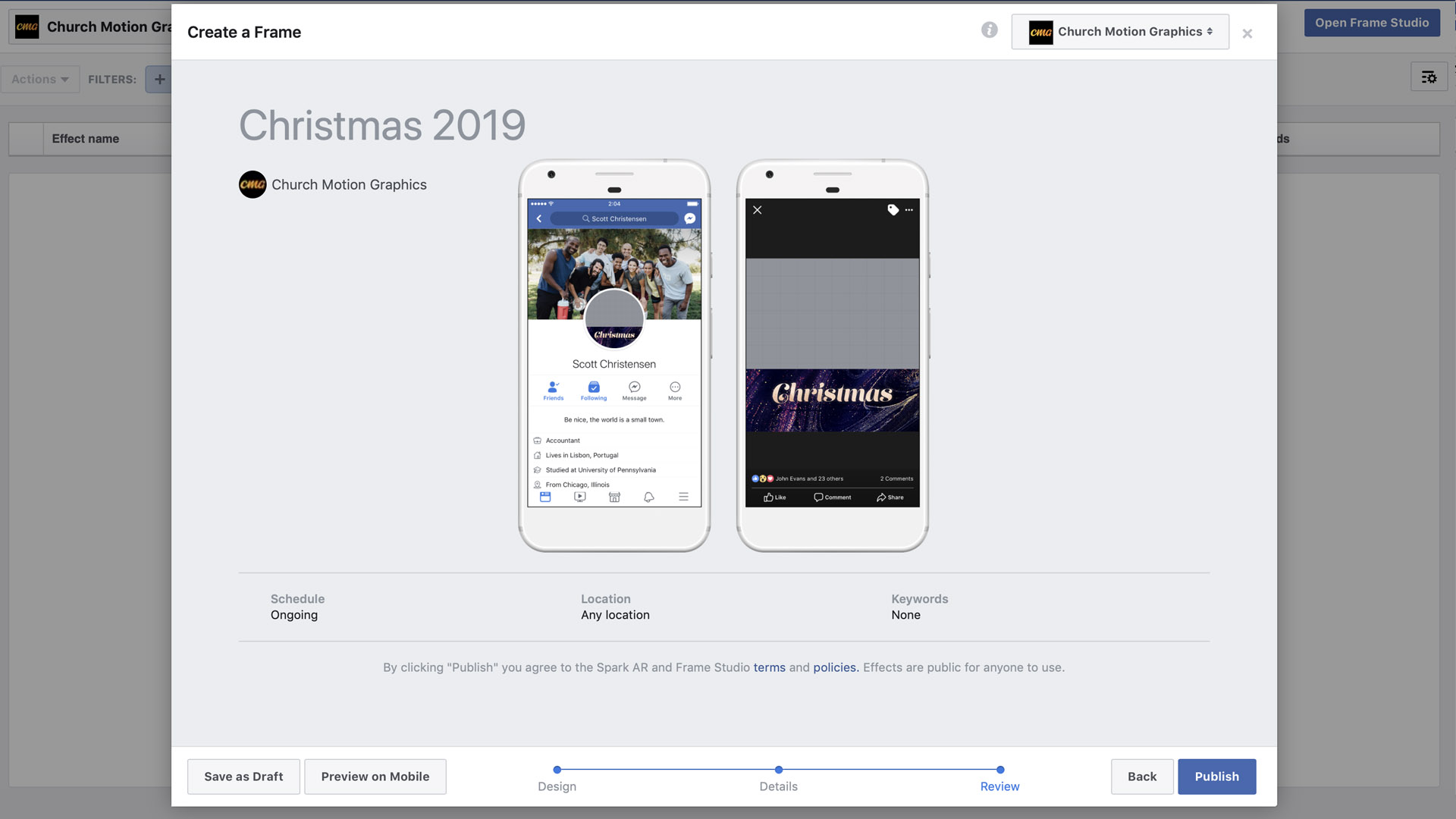Go to the Details step
The image size is (1456, 819).
778,786
